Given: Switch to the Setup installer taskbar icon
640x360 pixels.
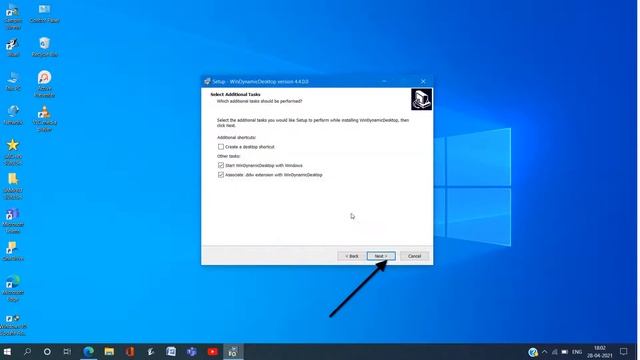Looking at the screenshot, I should 233,351.
